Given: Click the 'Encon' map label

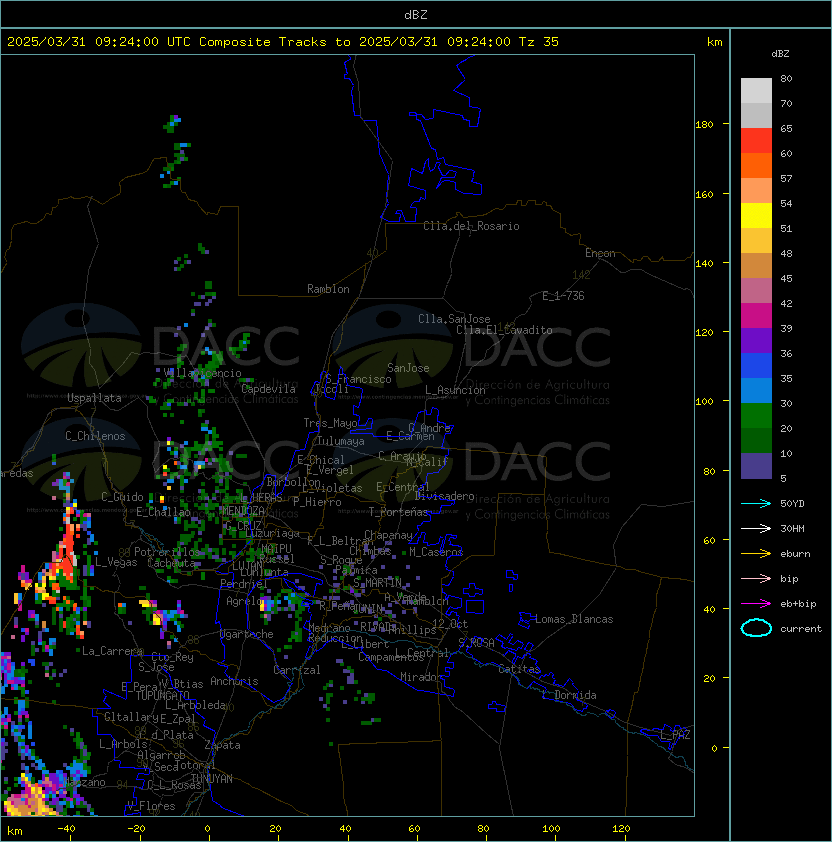Looking at the screenshot, I should click(600, 253).
